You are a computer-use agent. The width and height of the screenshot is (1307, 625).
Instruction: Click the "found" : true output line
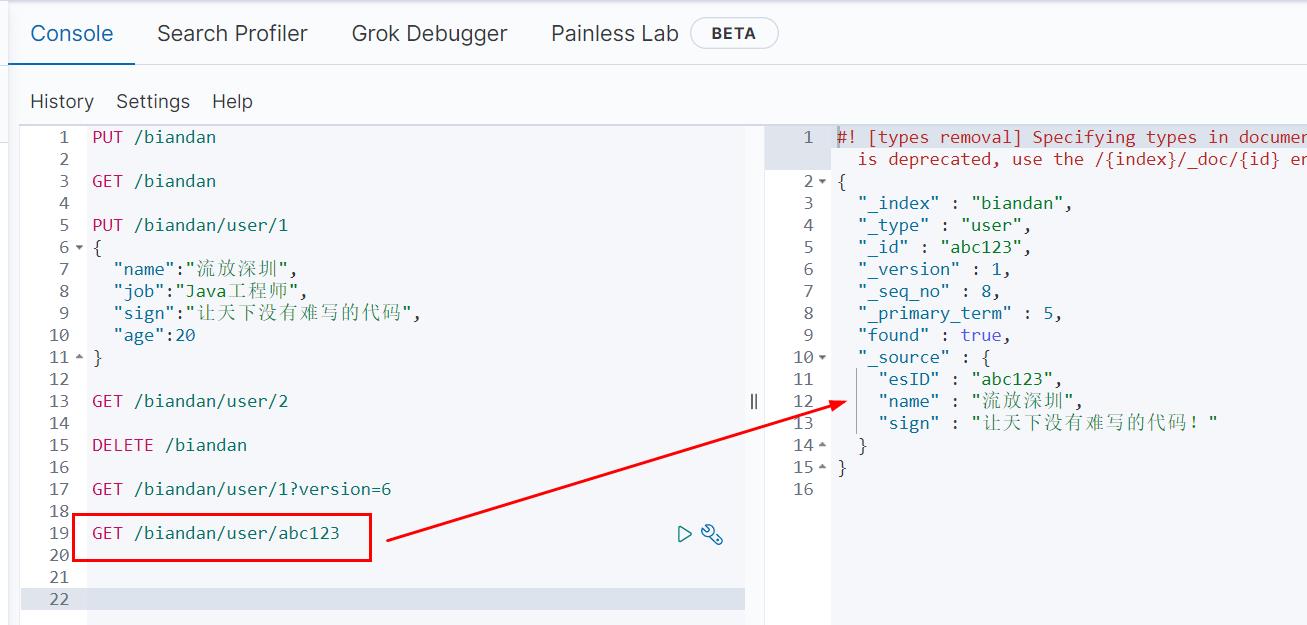[x=934, y=335]
